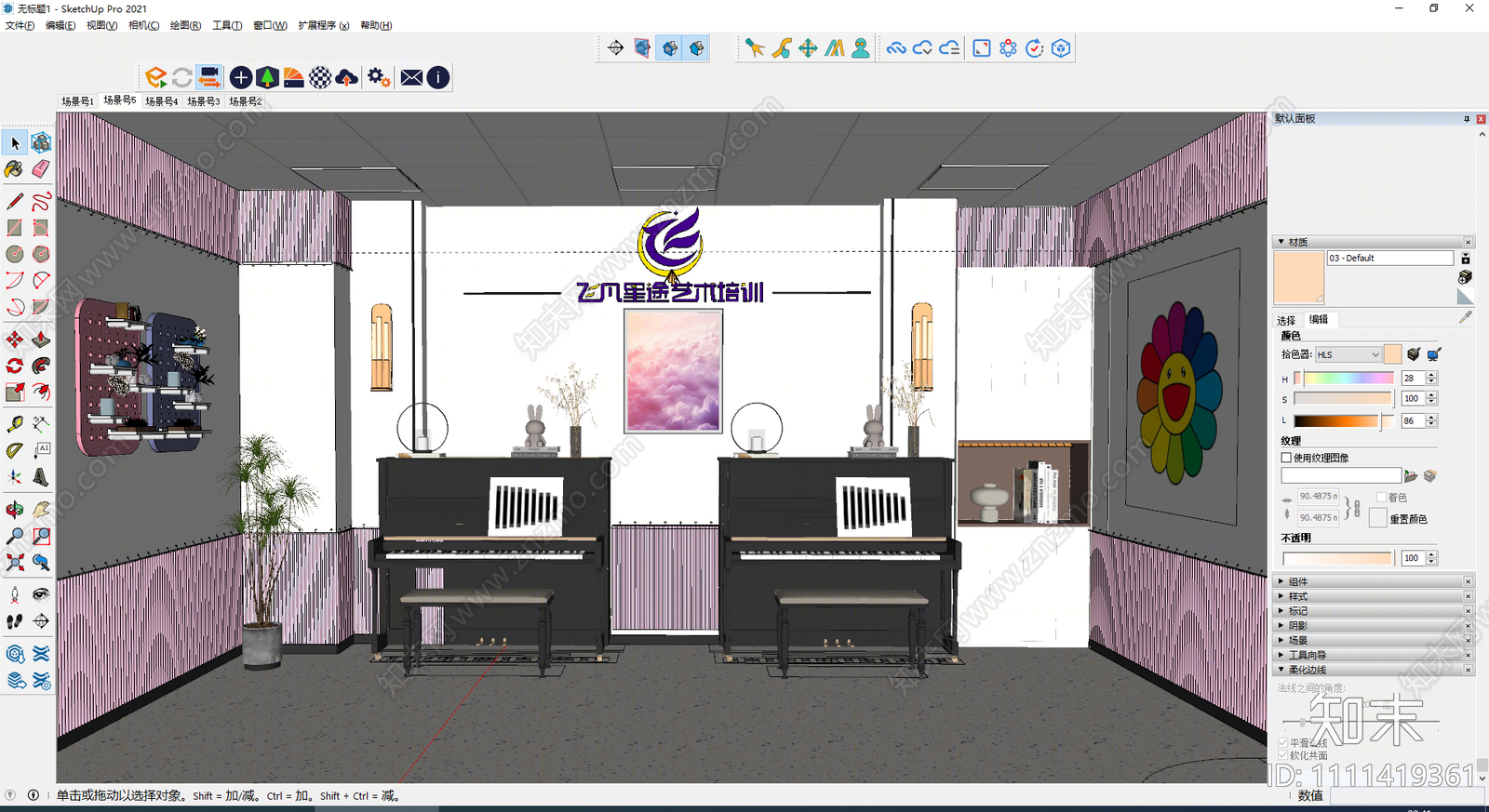Browse for a texture image file
Image resolution: width=1489 pixels, height=812 pixels.
click(1411, 476)
